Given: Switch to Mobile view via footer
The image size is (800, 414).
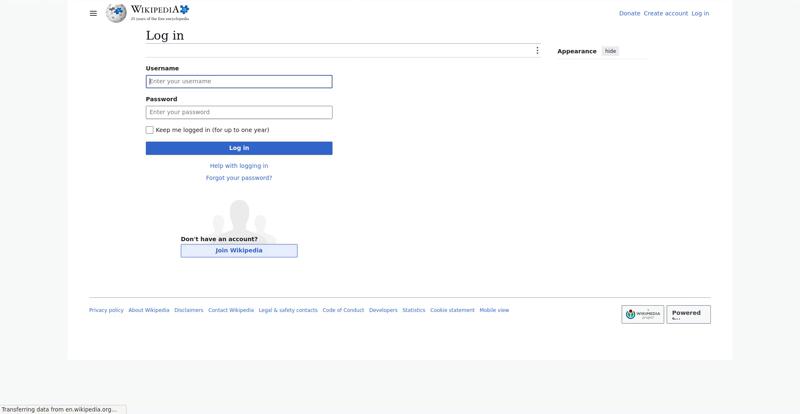Looking at the screenshot, I should [x=494, y=310].
